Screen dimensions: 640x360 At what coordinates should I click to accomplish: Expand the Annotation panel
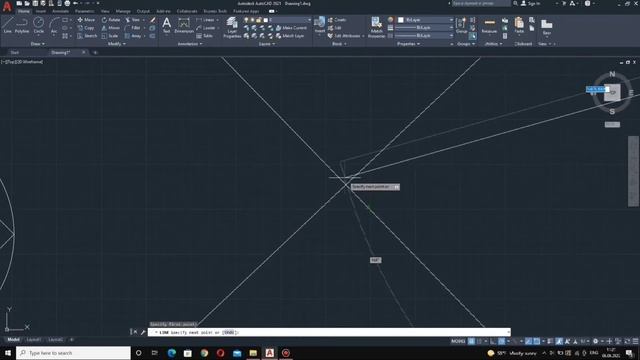click(190, 44)
